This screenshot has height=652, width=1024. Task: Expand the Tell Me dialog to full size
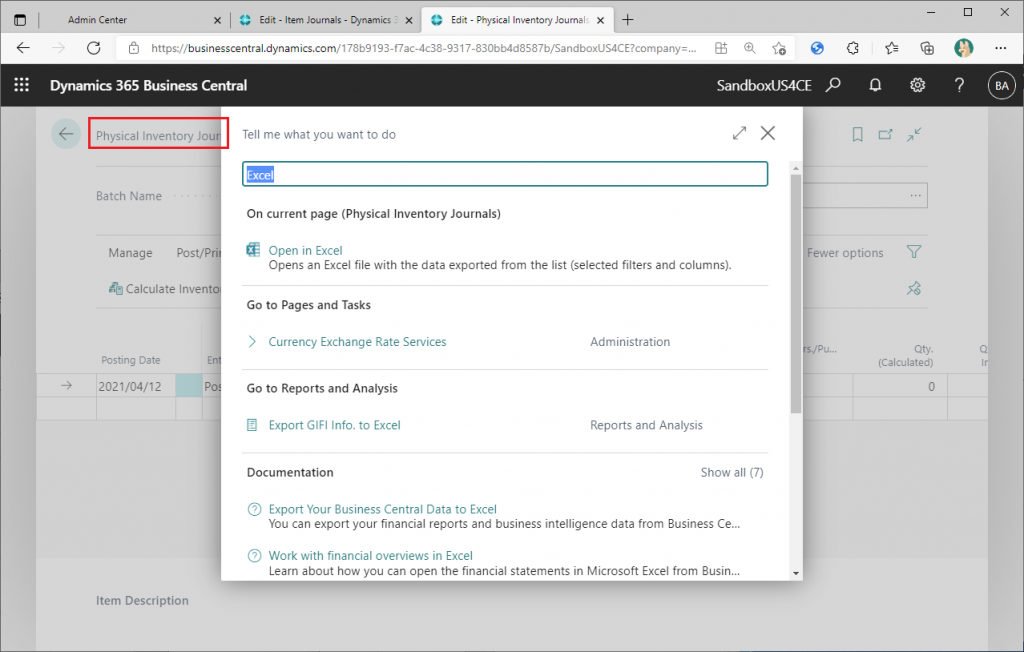click(x=739, y=133)
